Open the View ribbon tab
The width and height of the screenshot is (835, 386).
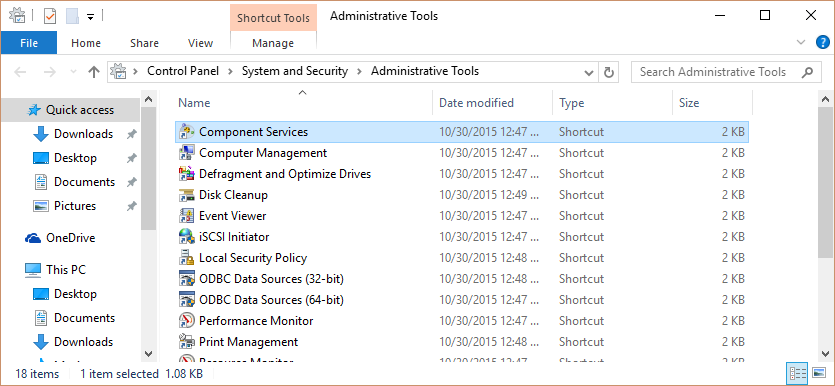(200, 43)
